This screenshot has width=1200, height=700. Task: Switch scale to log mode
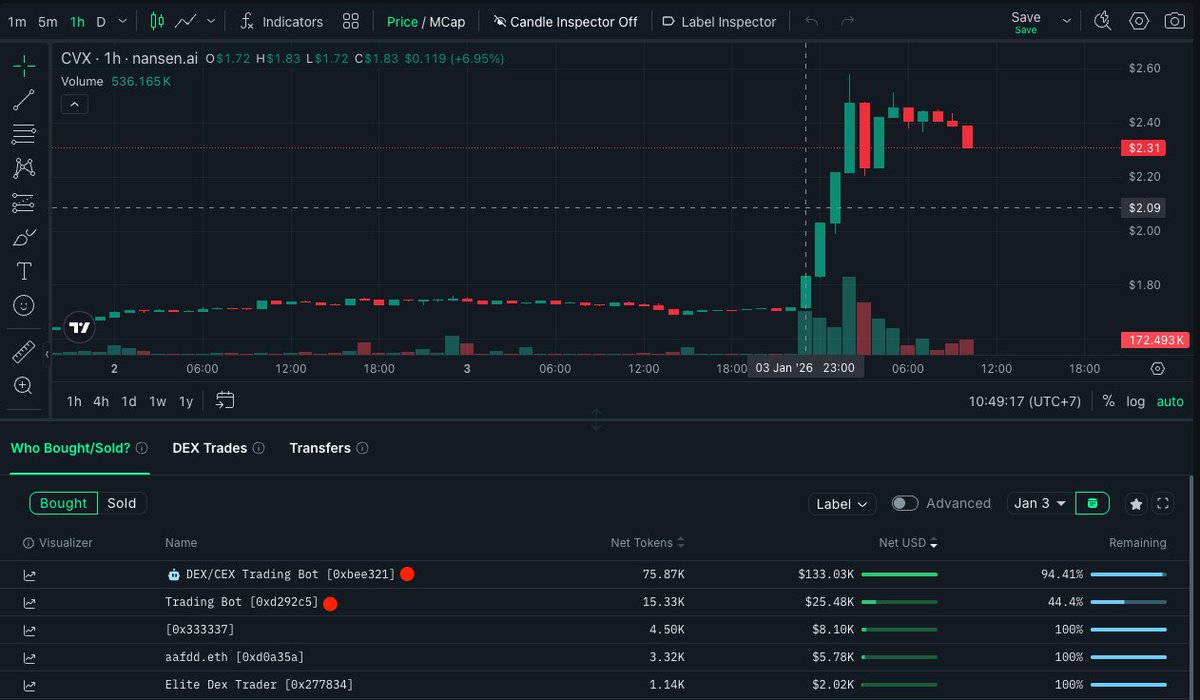click(1135, 401)
